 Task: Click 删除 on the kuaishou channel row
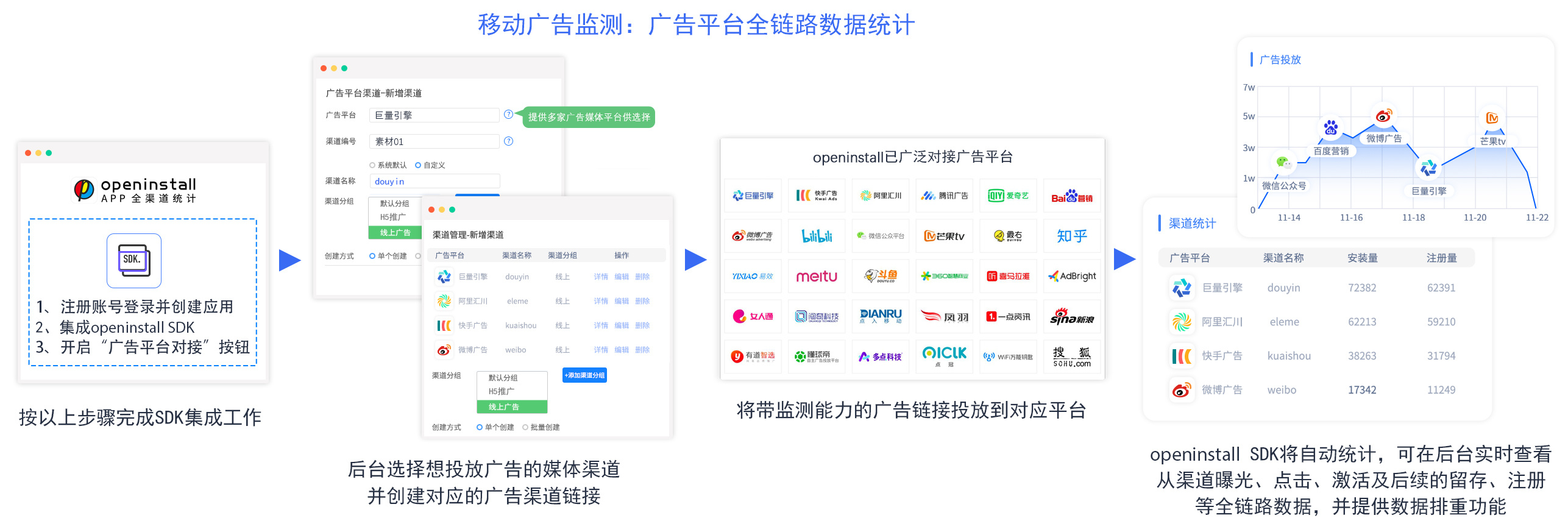pyautogui.click(x=642, y=325)
